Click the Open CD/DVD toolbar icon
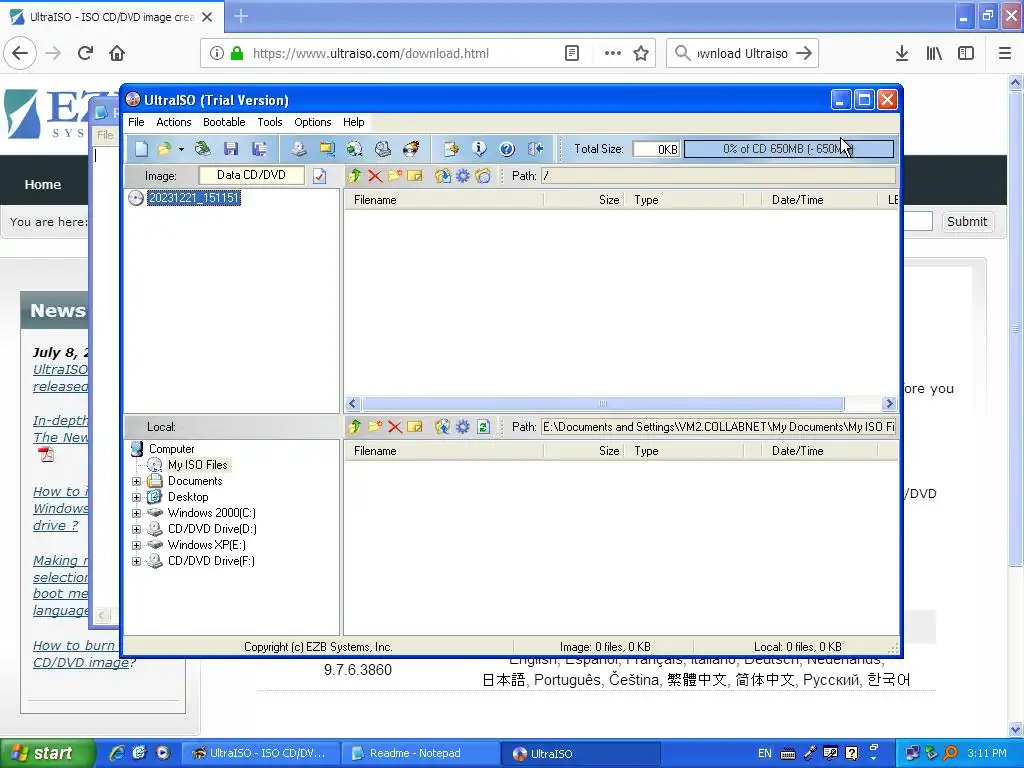The height and width of the screenshot is (768, 1024). 203,149
